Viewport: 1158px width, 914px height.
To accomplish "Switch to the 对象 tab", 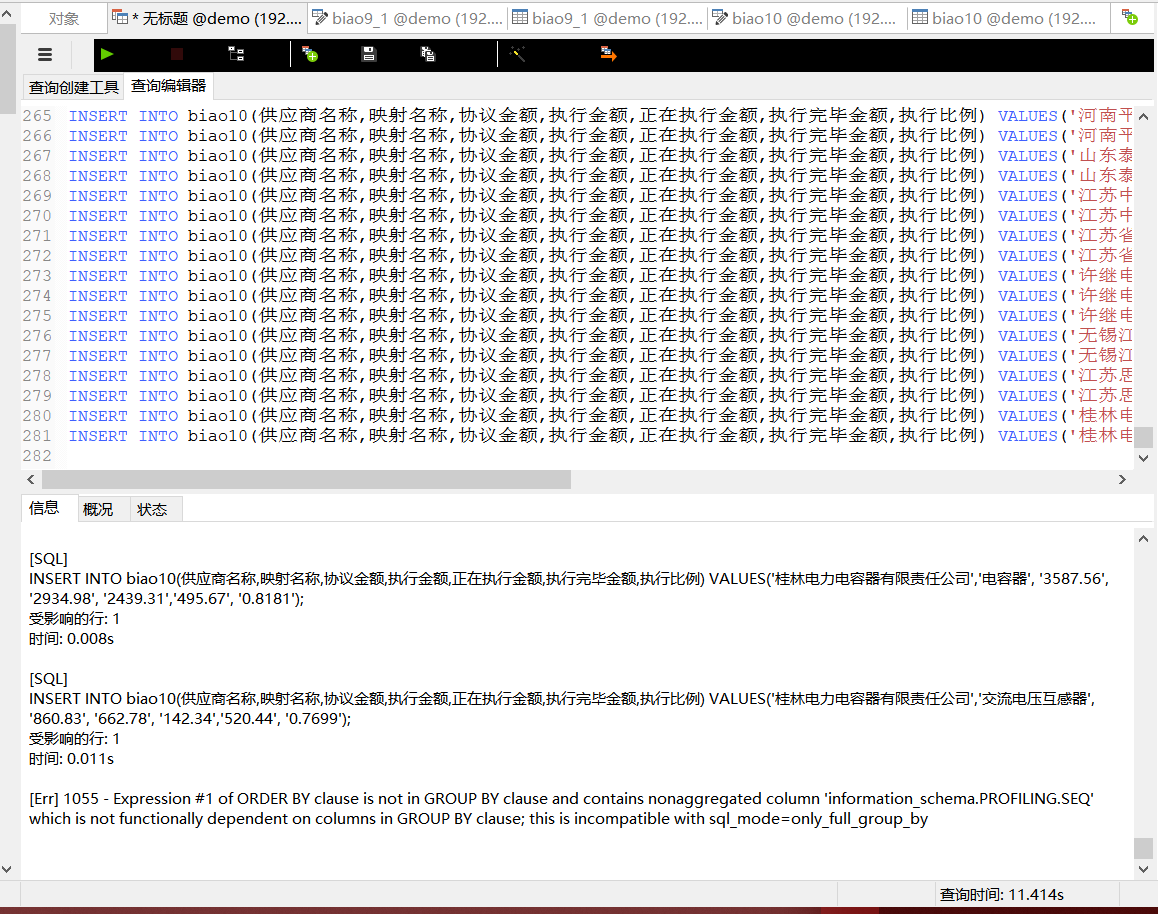I will coord(64,18).
